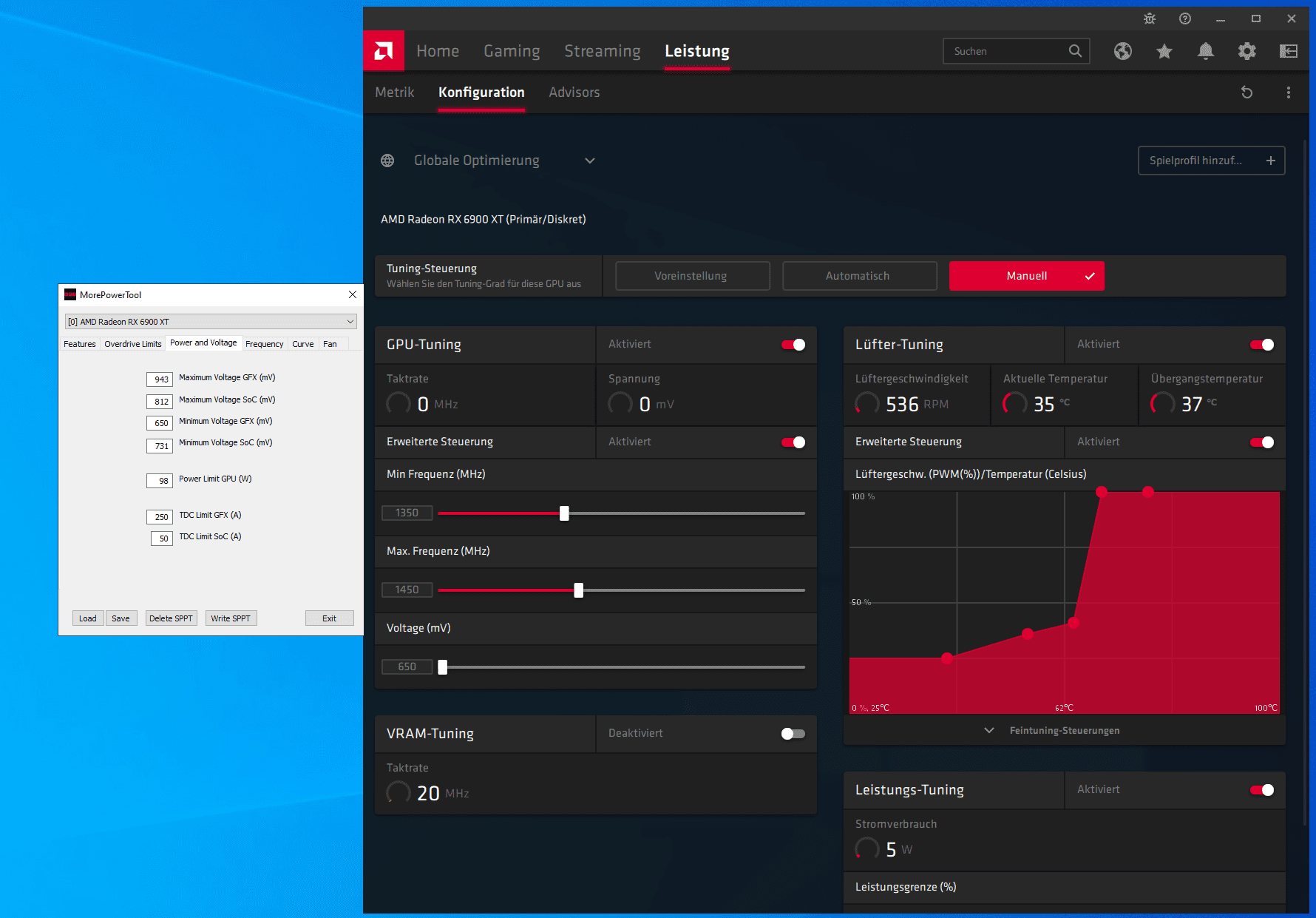The image size is (1316, 918).
Task: Toggle GPU Erweiterte Steuerung switch
Action: [x=793, y=442]
